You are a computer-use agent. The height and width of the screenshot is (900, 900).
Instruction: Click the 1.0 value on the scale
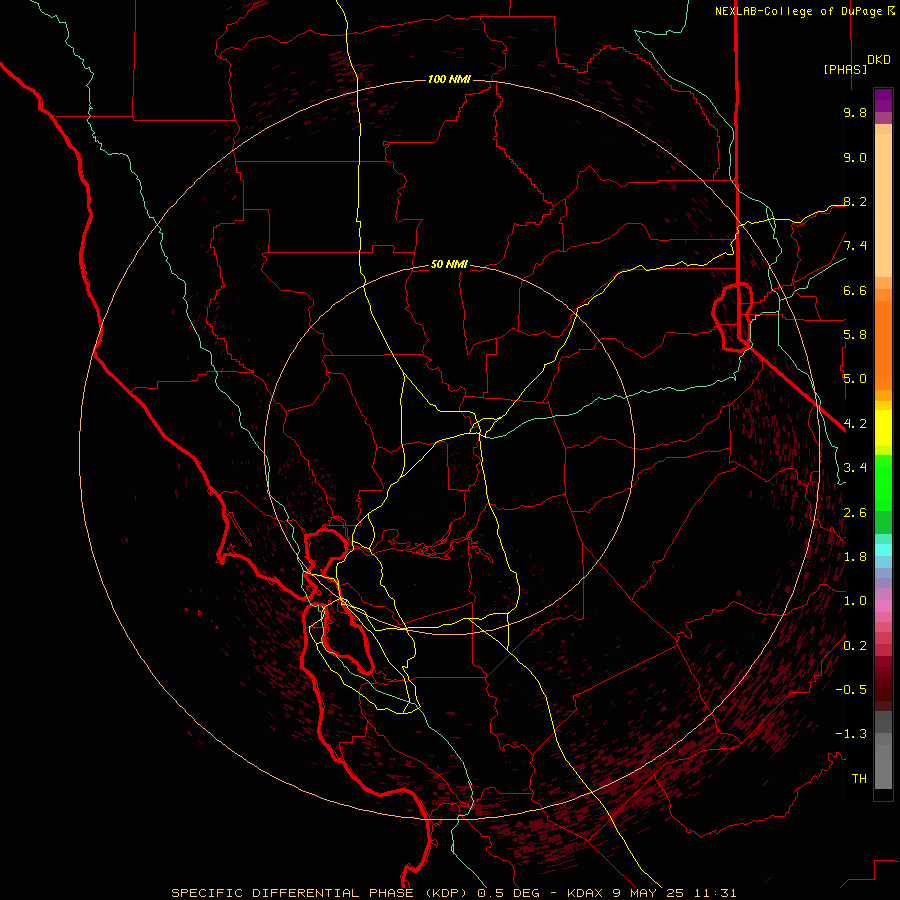855,601
